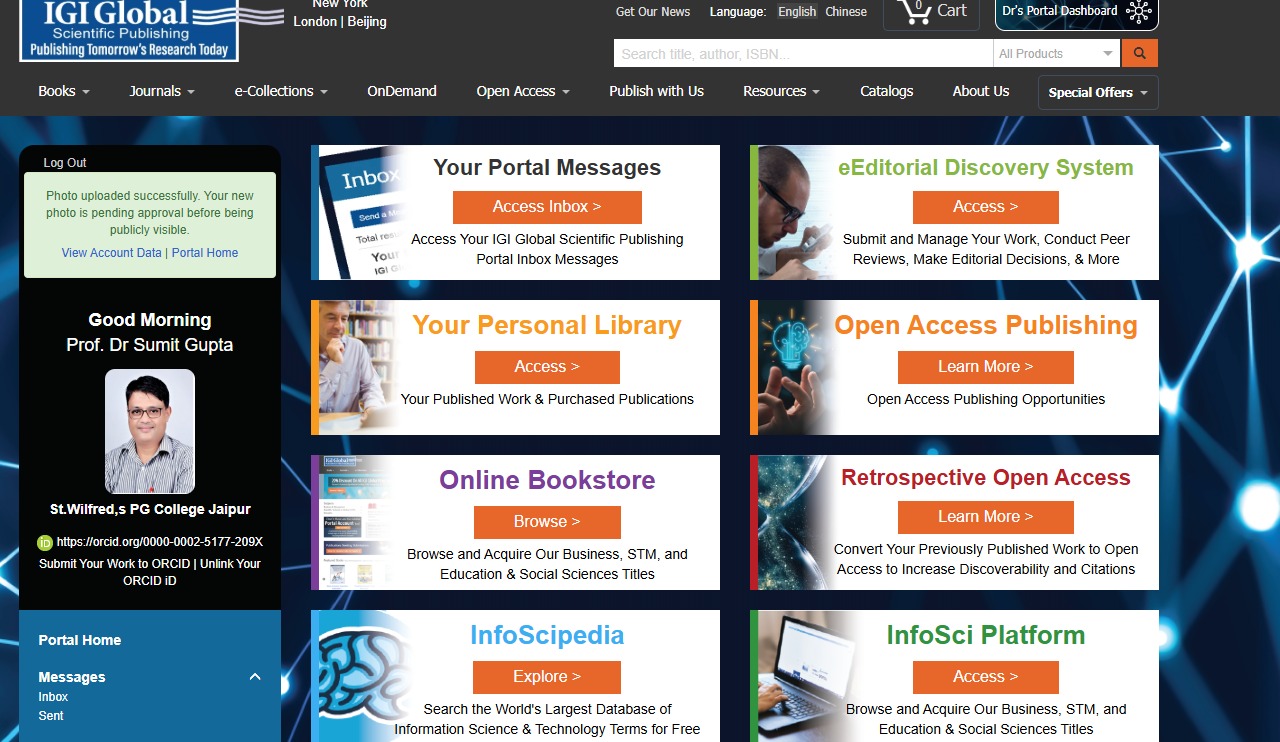Viewport: 1280px width, 742px height.
Task: Click the InfoScipedia Explore button
Action: coord(547,677)
